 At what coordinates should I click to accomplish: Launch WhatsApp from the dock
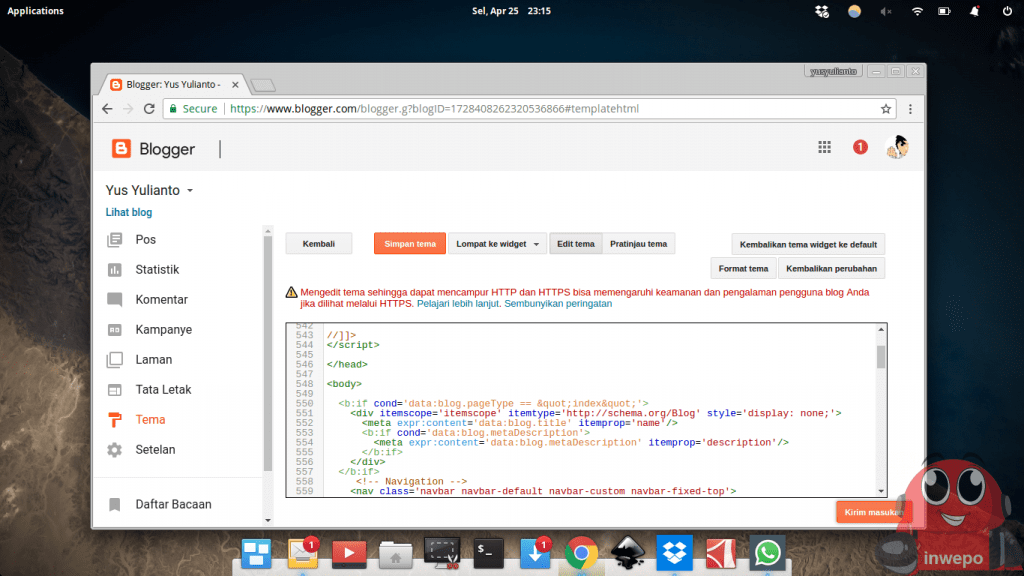pos(767,552)
